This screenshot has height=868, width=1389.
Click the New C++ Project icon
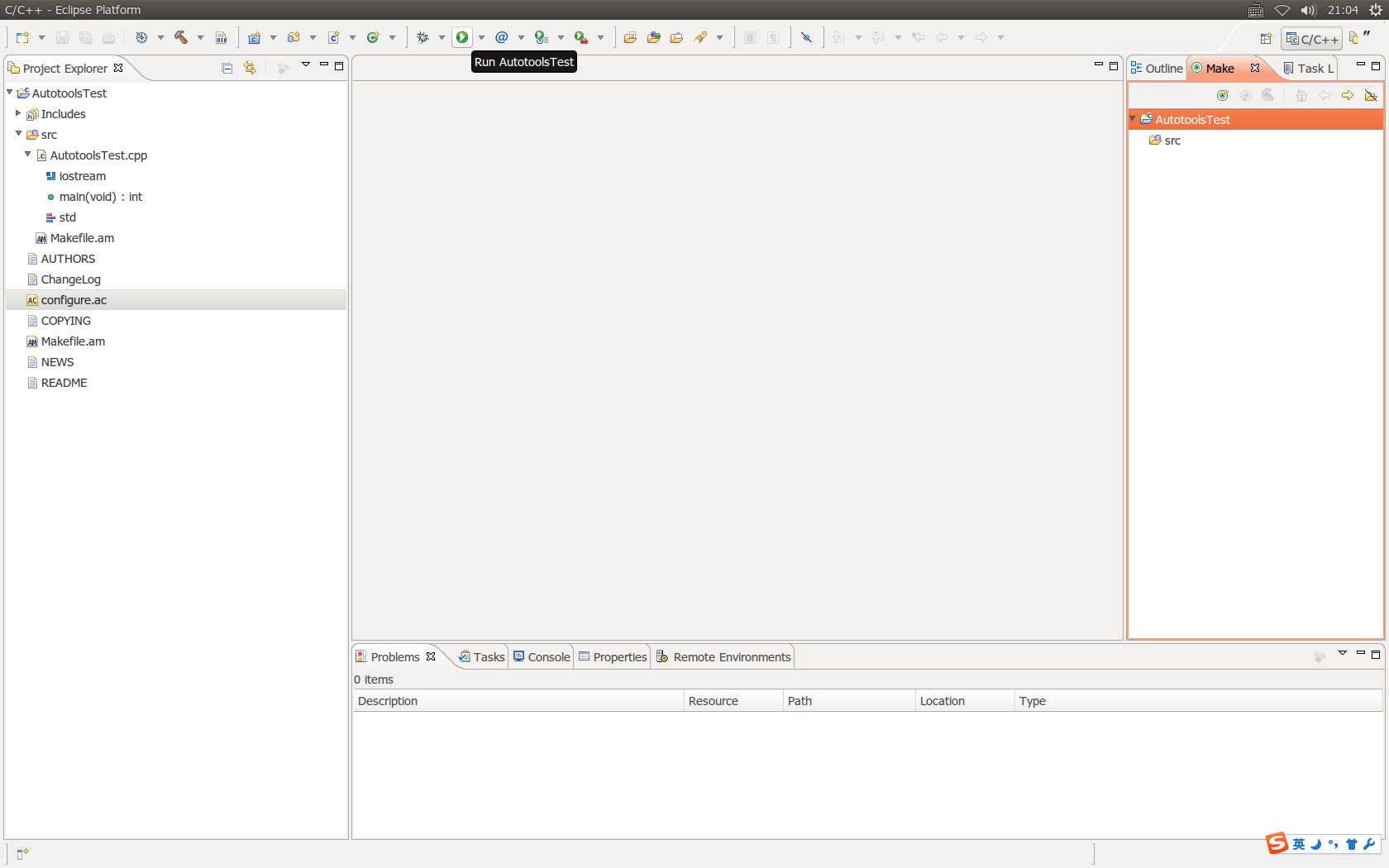(x=255, y=37)
